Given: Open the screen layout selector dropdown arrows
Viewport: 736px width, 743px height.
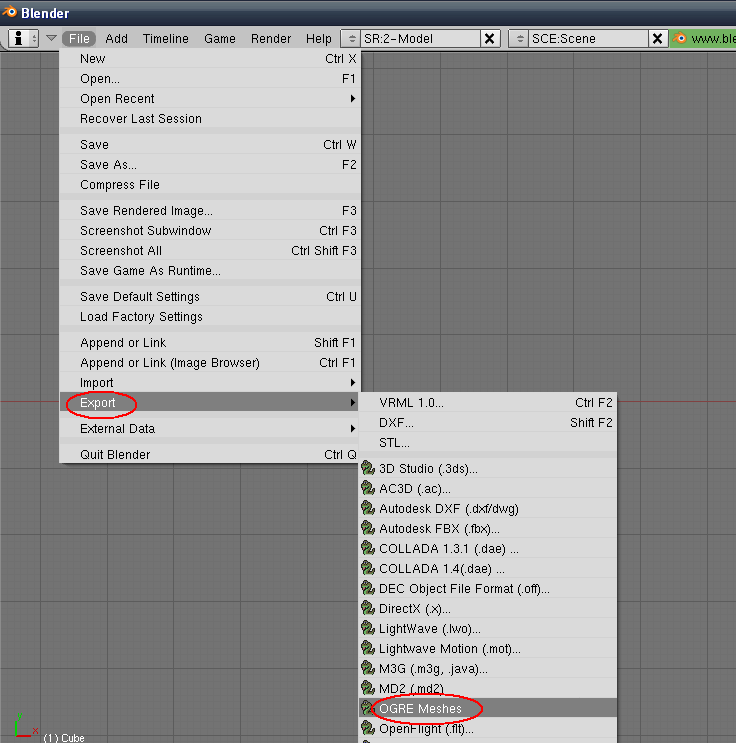Looking at the screenshot, I should click(351, 38).
